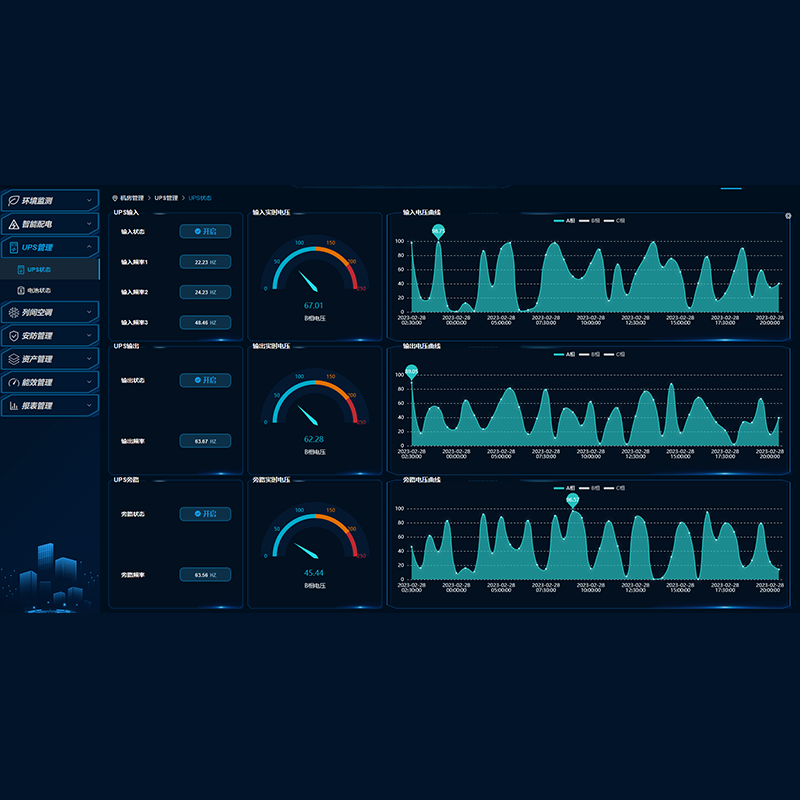Click the warning triangle icon for 智能配电
Viewport: 800px width, 800px height.
(13, 224)
